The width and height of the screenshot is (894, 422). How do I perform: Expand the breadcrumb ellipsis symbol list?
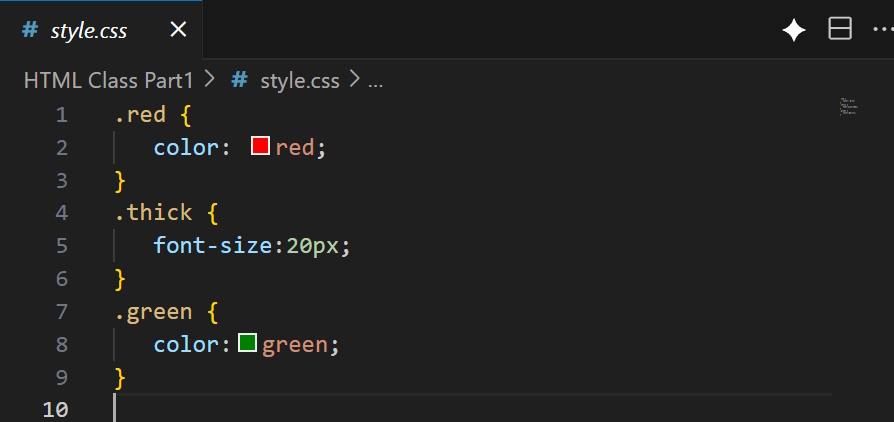pyautogui.click(x=376, y=81)
